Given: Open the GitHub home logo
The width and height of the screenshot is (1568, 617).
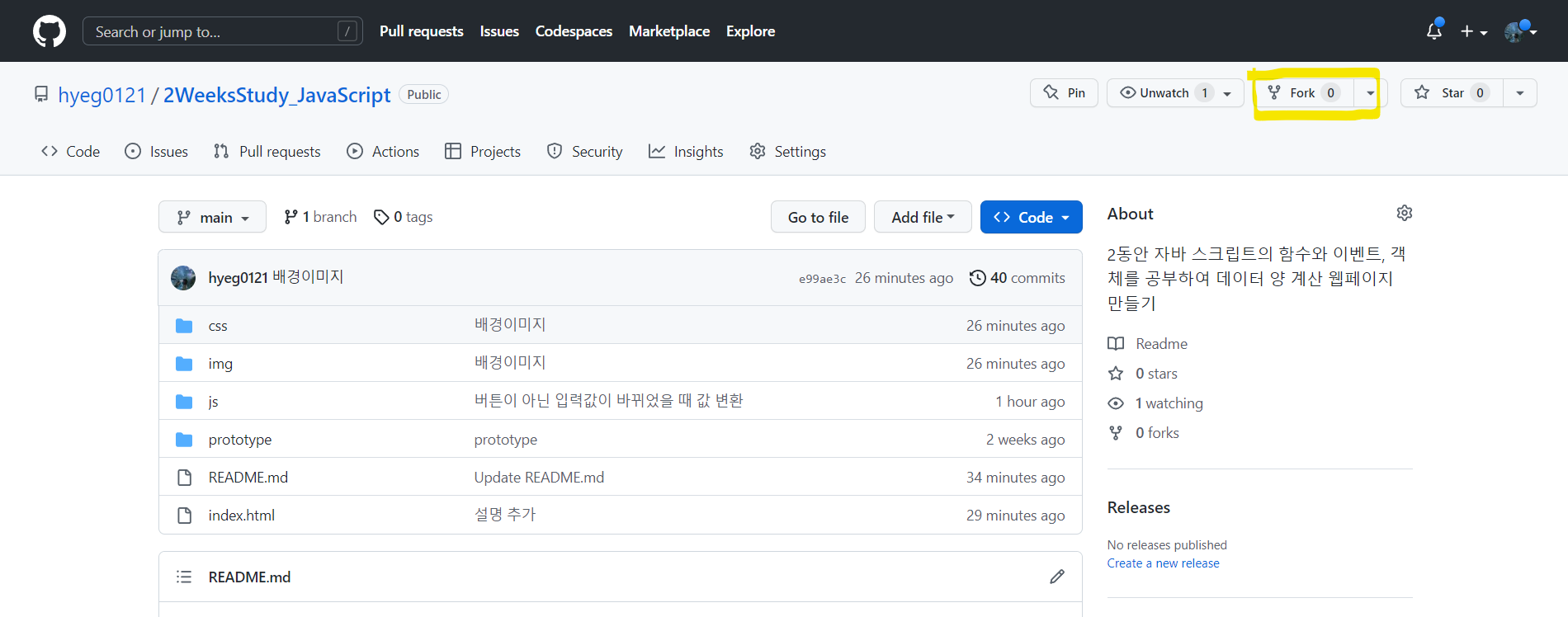Looking at the screenshot, I should [x=50, y=31].
